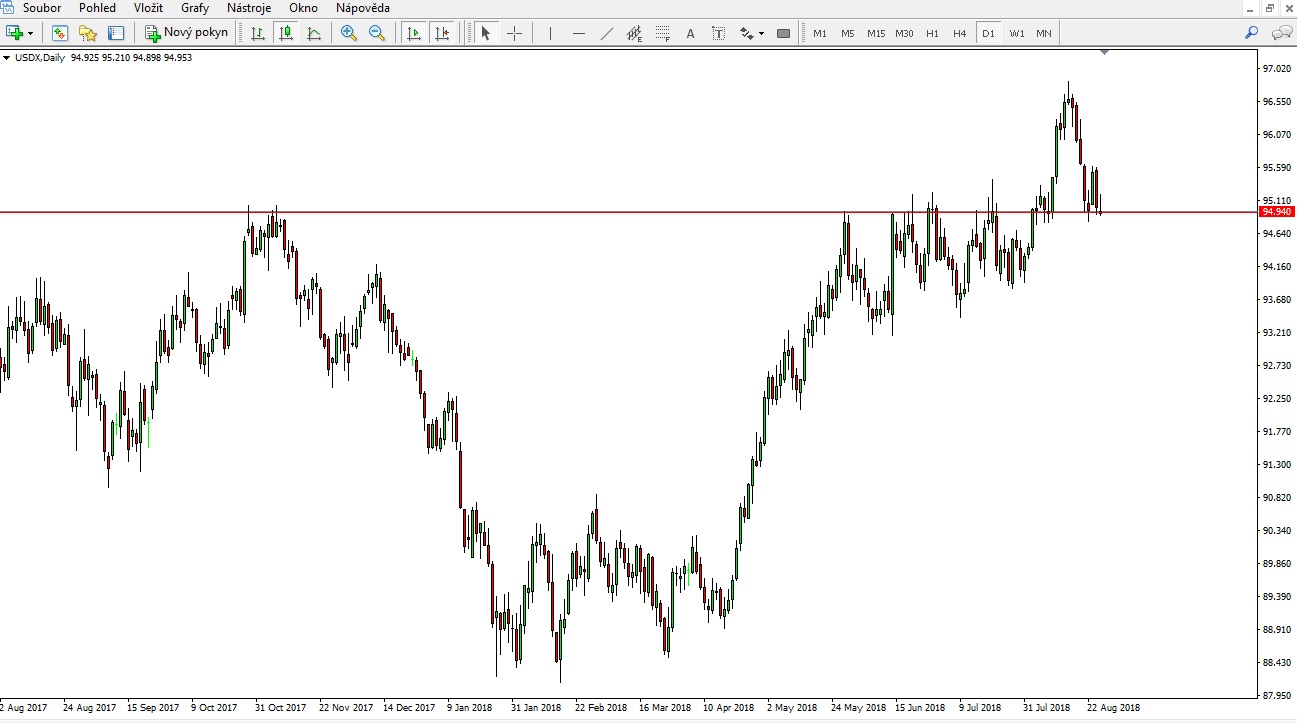Toggle chart shift from right edge
This screenshot has height=723, width=1297.
coord(443,33)
